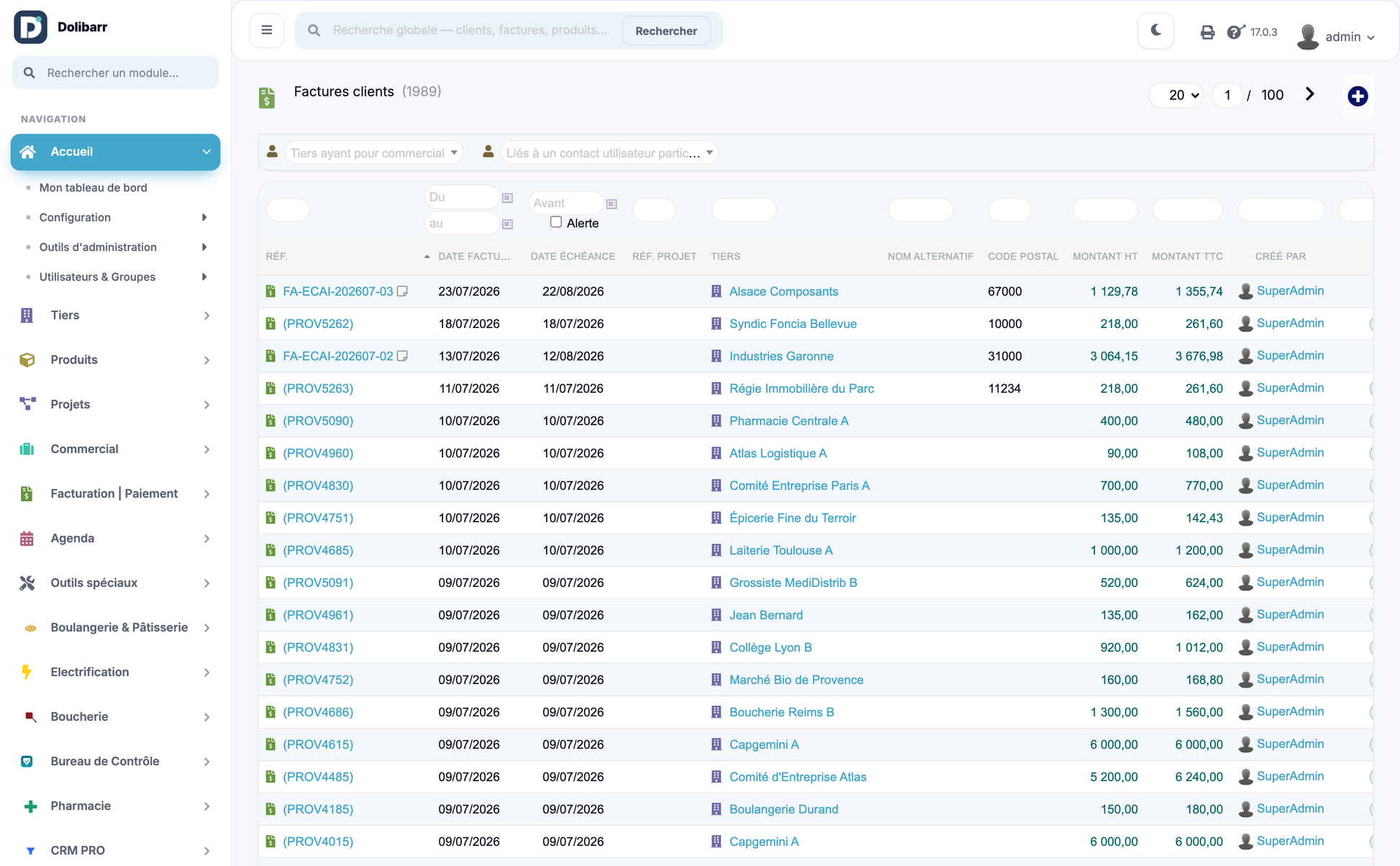Click the Commercial briefcase icon

click(27, 449)
